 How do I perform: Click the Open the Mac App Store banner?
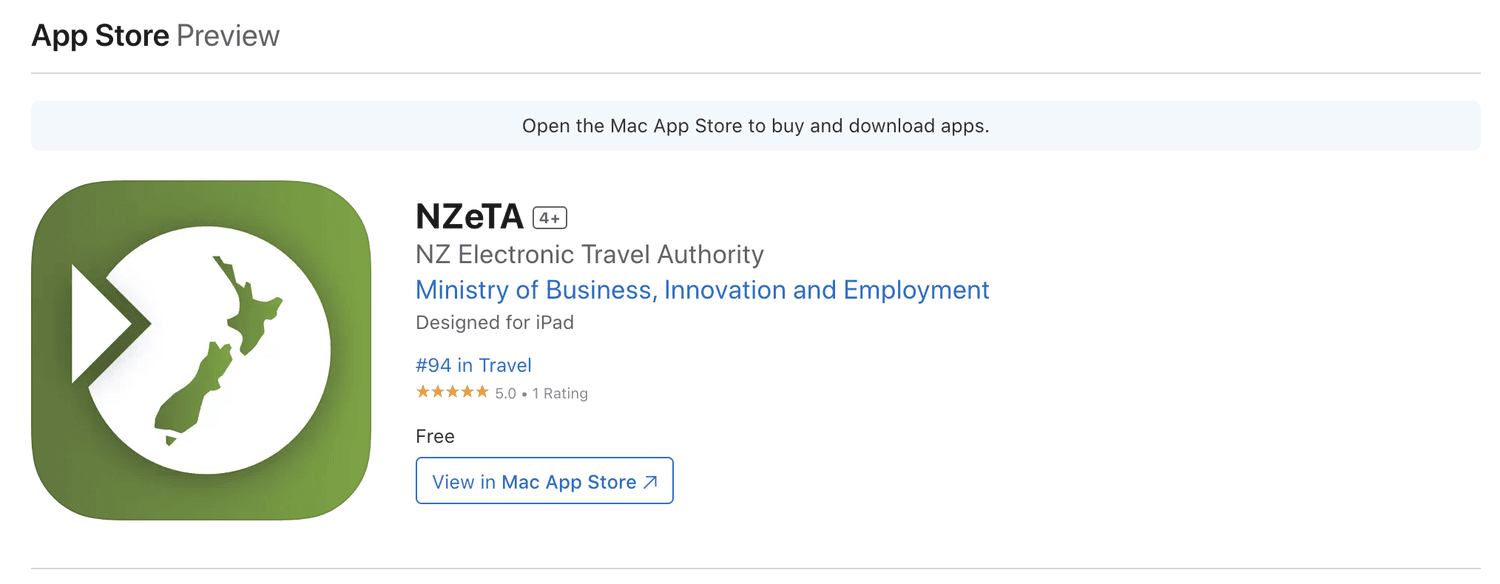[756, 126]
